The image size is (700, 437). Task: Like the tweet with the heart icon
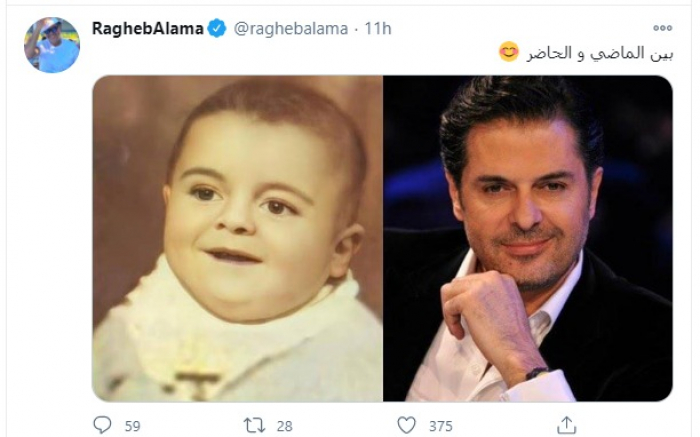[406, 425]
